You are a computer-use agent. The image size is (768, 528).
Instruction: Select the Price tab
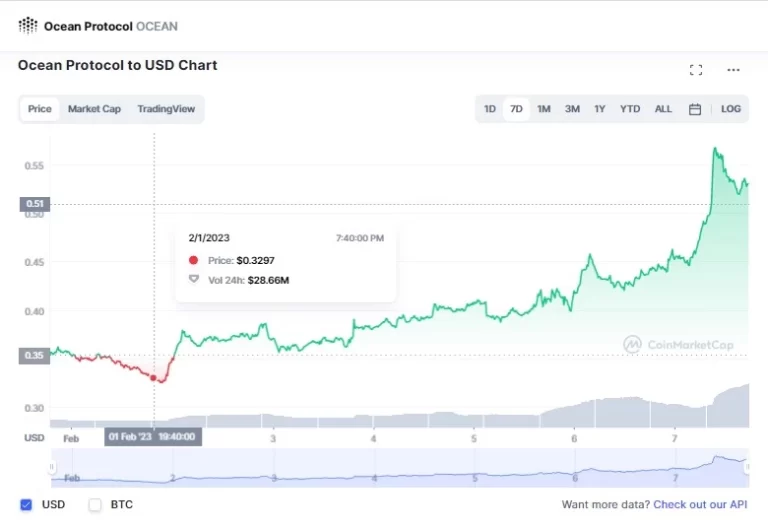40,109
